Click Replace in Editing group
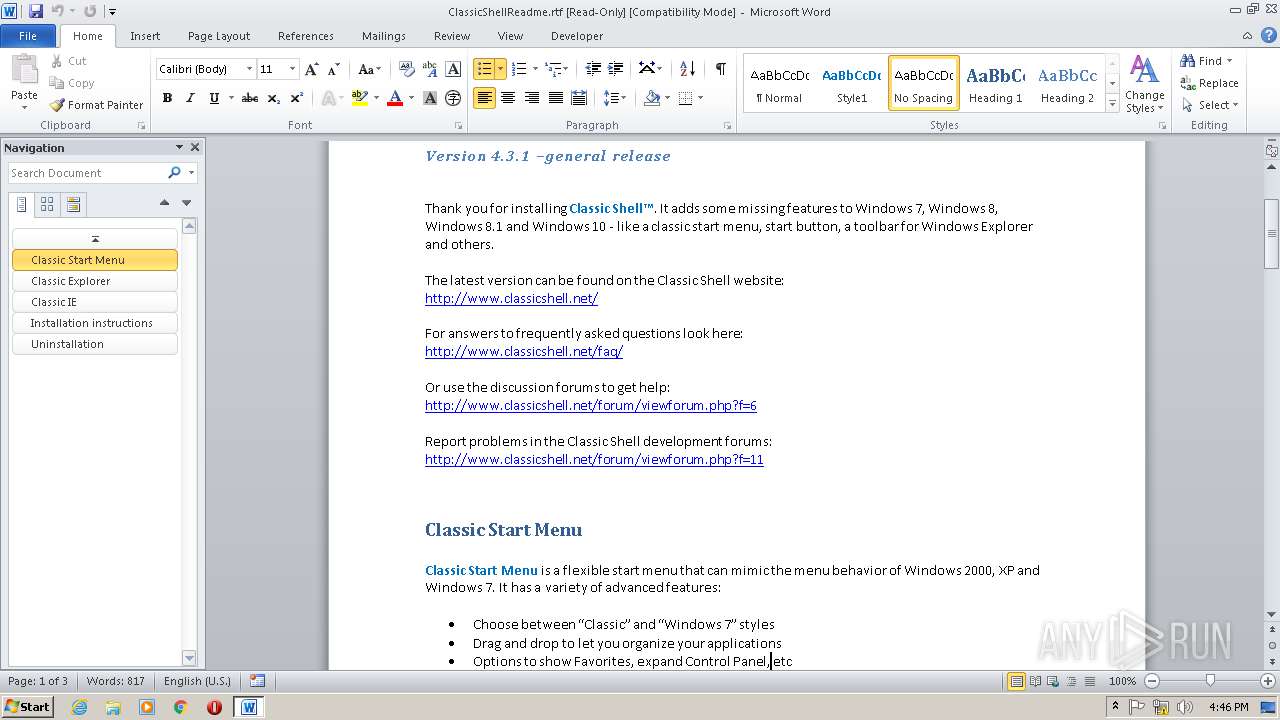Image resolution: width=1280 pixels, height=720 pixels. (x=1210, y=83)
